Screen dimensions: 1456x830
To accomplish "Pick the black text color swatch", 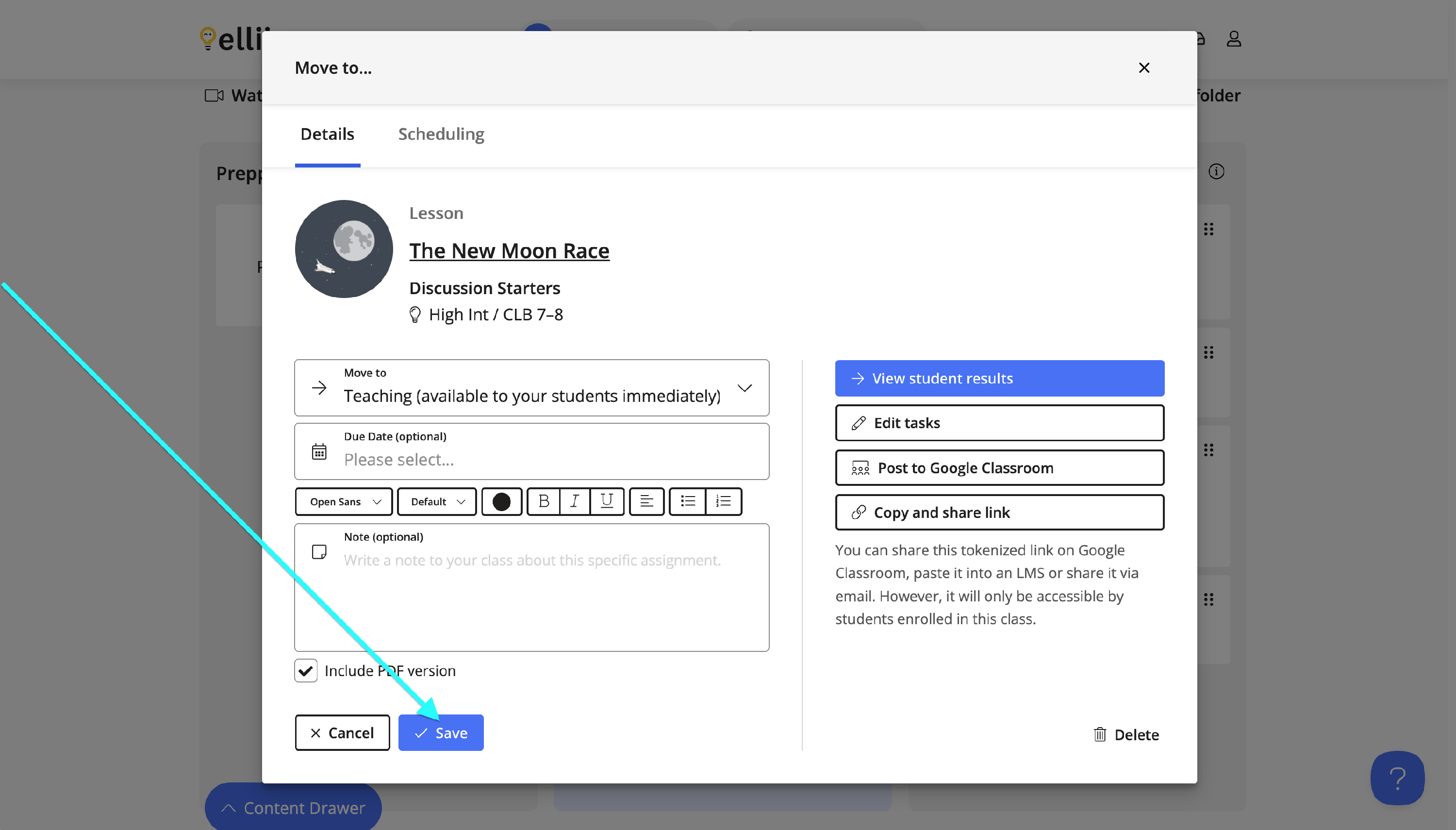I will tap(501, 502).
